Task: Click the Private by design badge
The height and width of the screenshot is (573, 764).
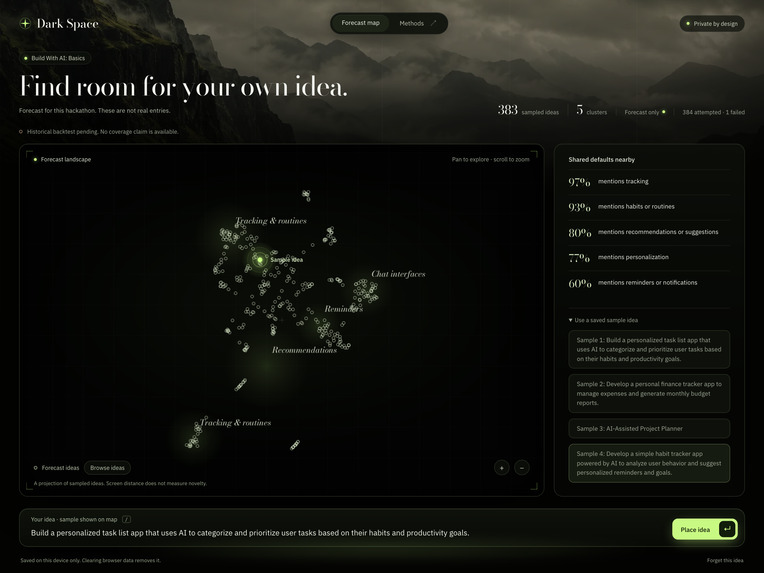Action: pyautogui.click(x=712, y=23)
